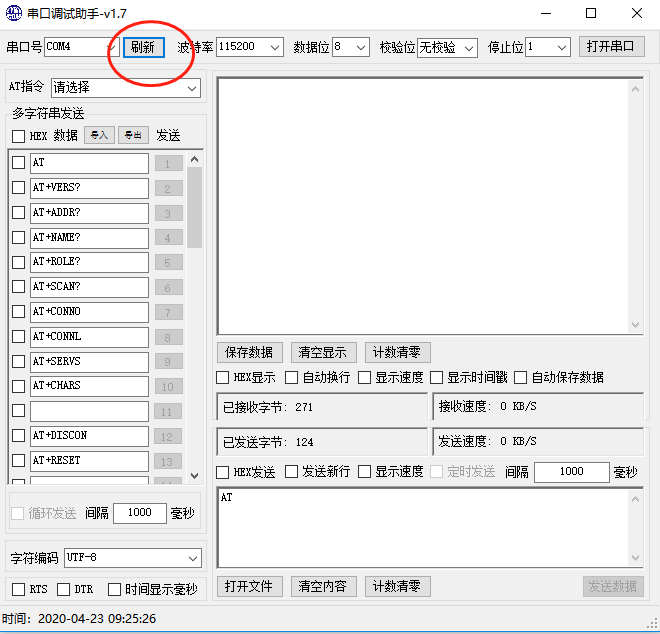
Task: Open the 校验位 无校验 dropdown
Action: click(x=447, y=48)
